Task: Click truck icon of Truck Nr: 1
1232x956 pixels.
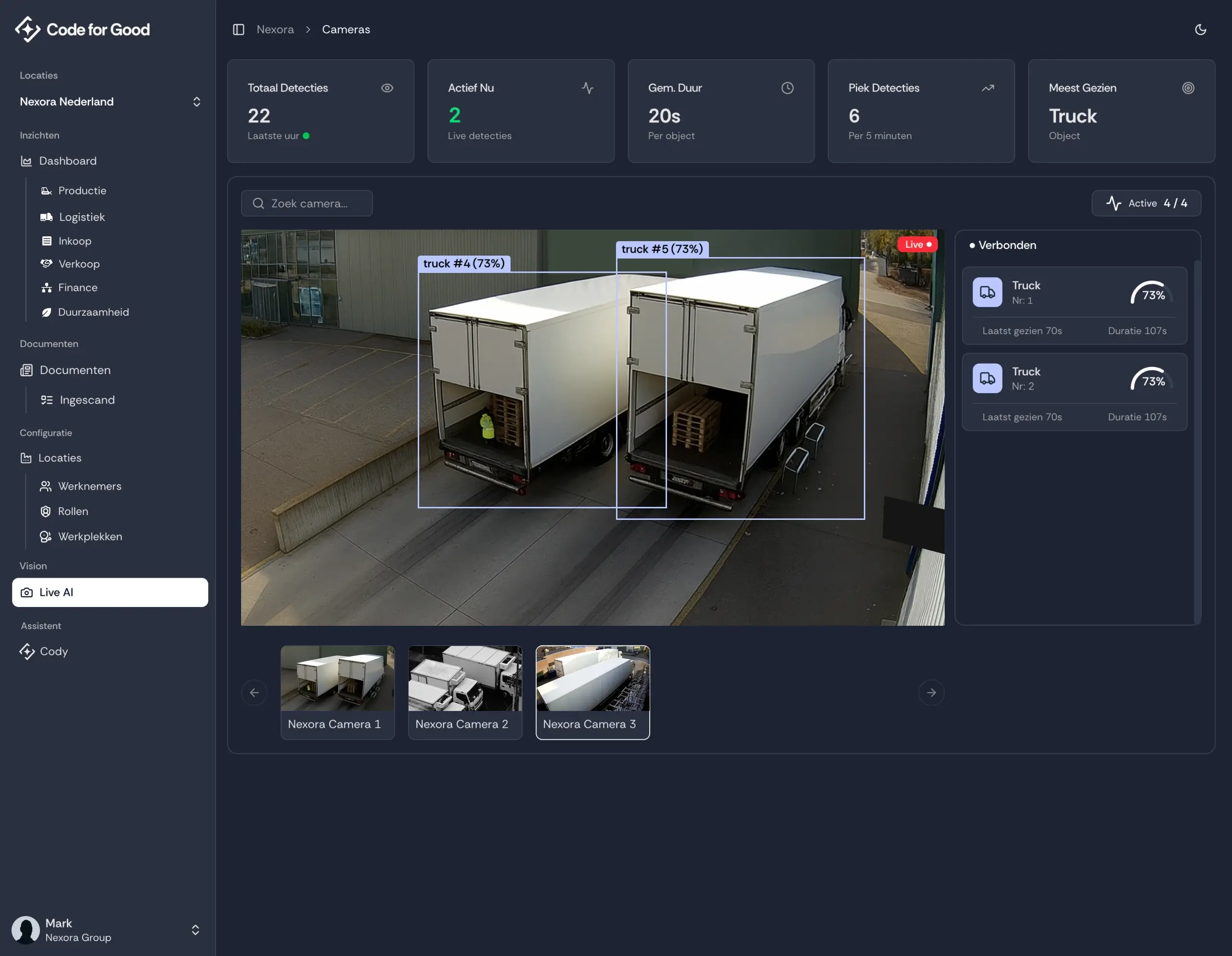Action: tap(987, 292)
